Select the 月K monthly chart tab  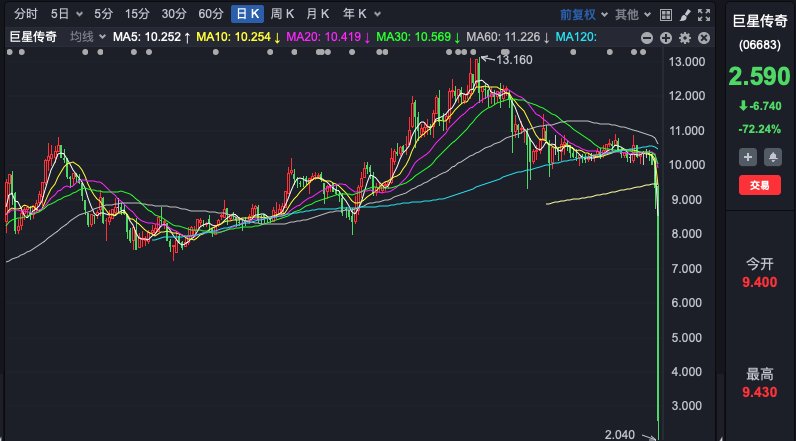[x=318, y=14]
